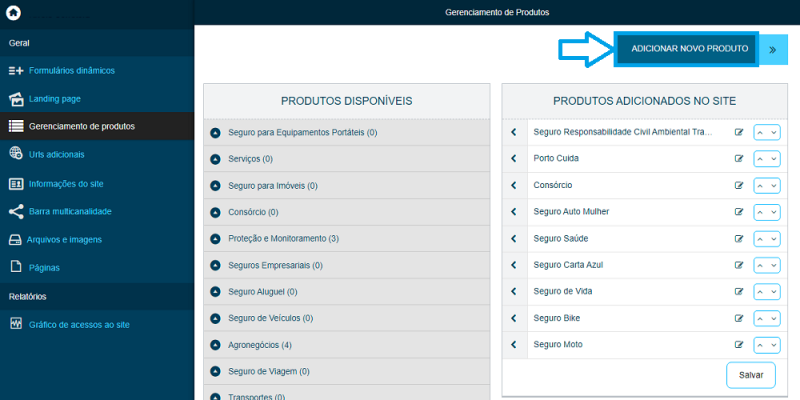
Task: Remove Seguro Bike with left arrow
Action: pos(514,318)
